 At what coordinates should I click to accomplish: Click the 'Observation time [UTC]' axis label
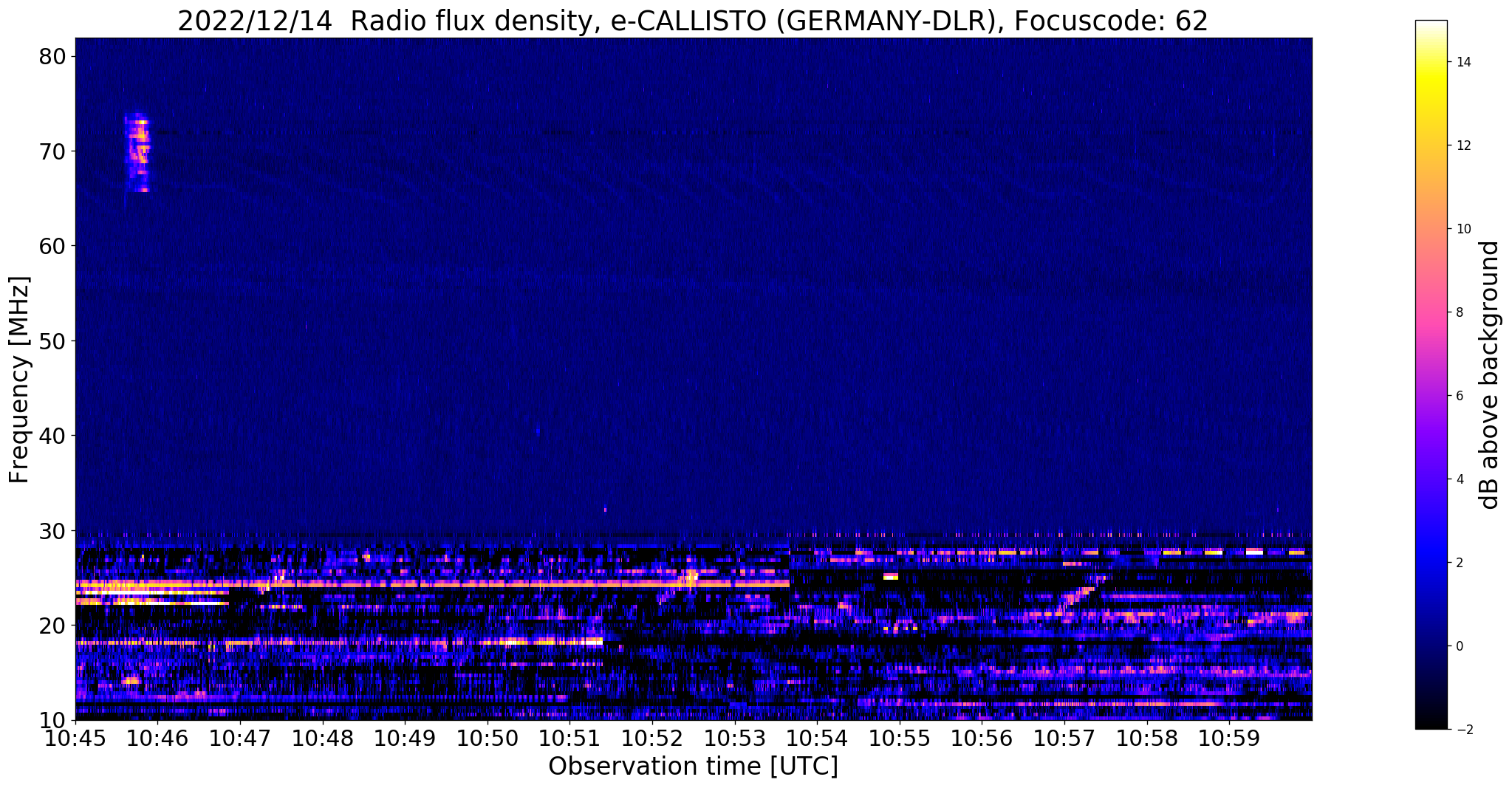[x=693, y=767]
